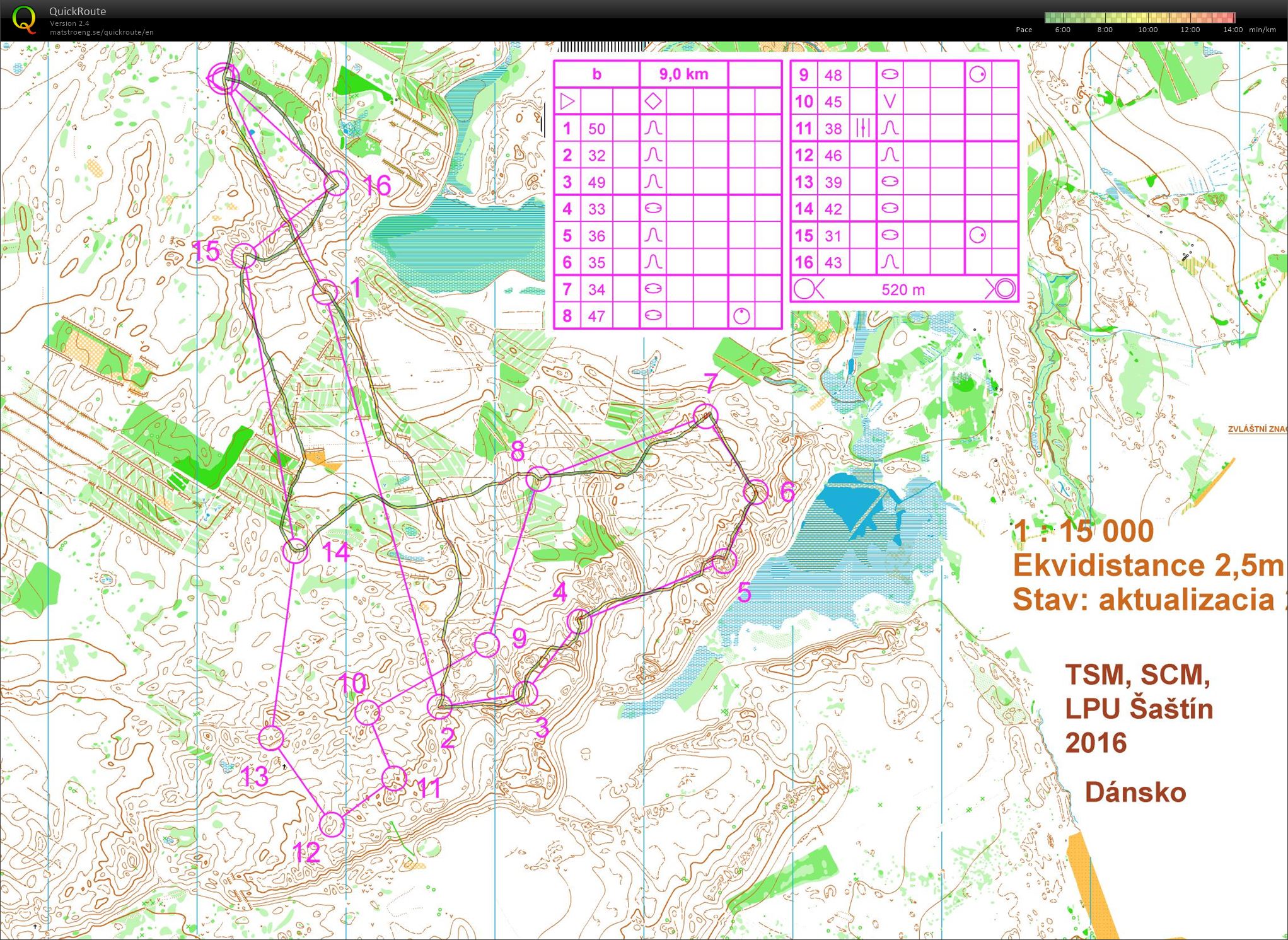Viewport: 1288px width, 940px height.
Task: Click control circle 4 on the map
Action: click(x=579, y=622)
